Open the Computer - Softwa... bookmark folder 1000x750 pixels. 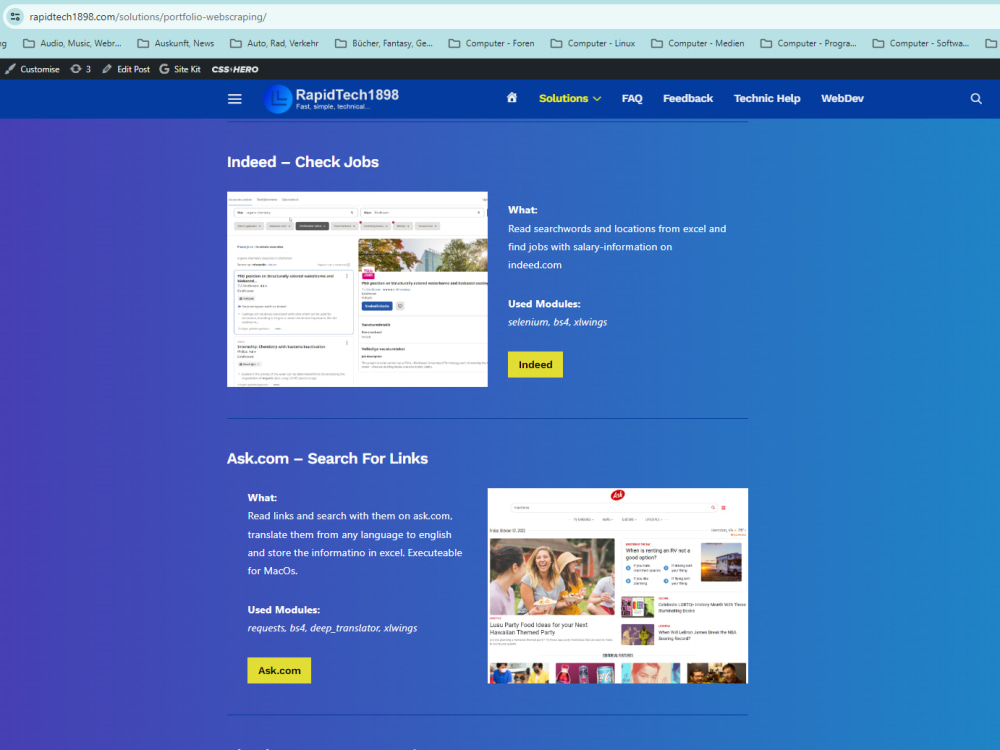pyautogui.click(x=921, y=43)
